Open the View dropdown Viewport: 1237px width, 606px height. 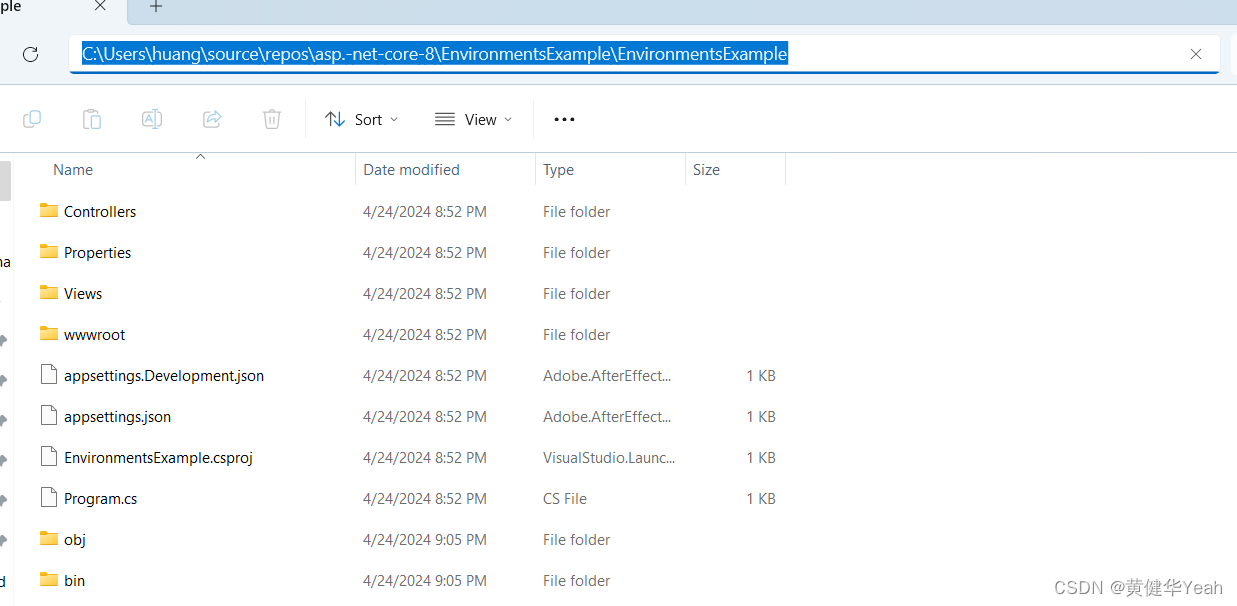[474, 119]
